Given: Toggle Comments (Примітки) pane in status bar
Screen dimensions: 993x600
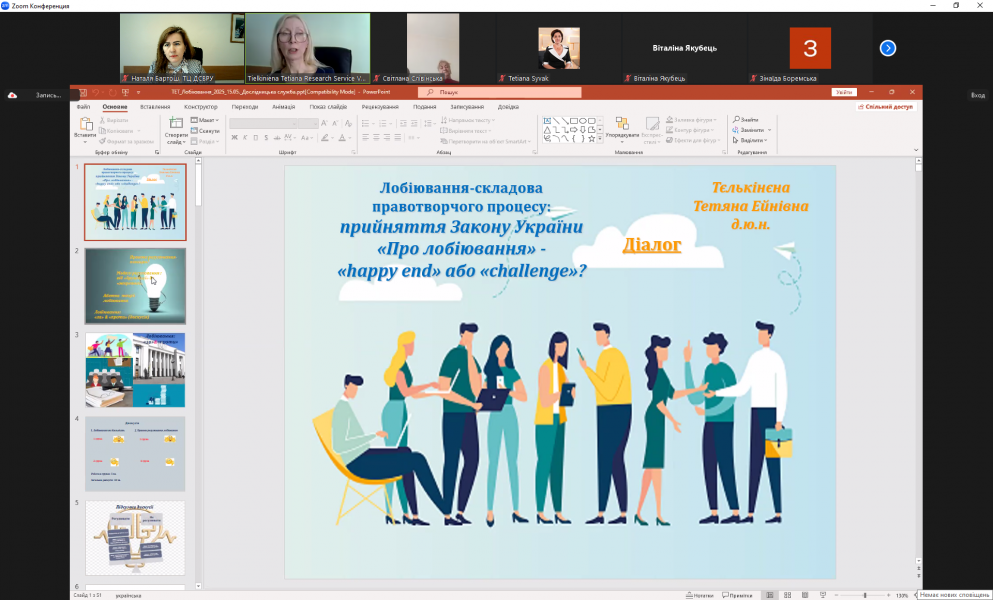Looking at the screenshot, I should [x=737, y=595].
